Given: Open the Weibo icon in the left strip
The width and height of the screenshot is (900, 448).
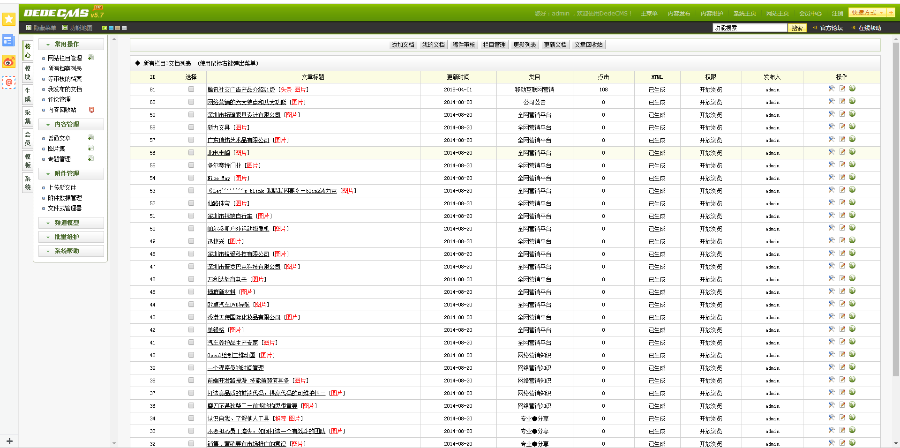Looking at the screenshot, I should [8, 61].
